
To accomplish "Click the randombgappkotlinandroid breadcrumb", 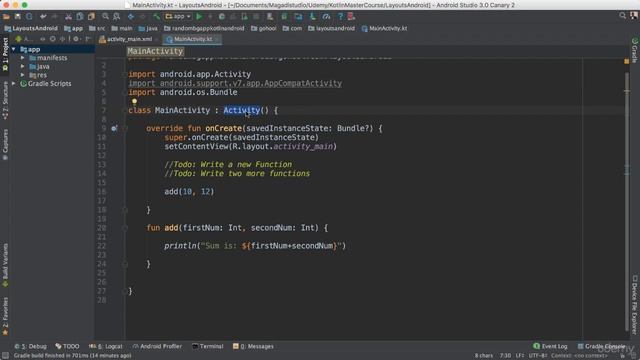I will 204,28.
